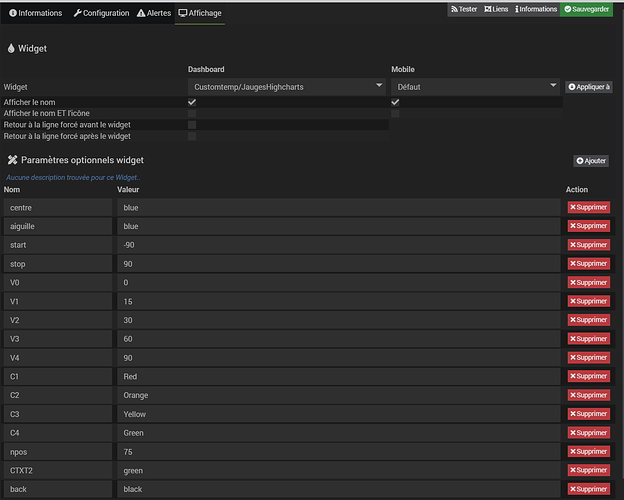Screen dimensions: 624x500
Task: Click the name field 'V4'
Action: click(58, 358)
